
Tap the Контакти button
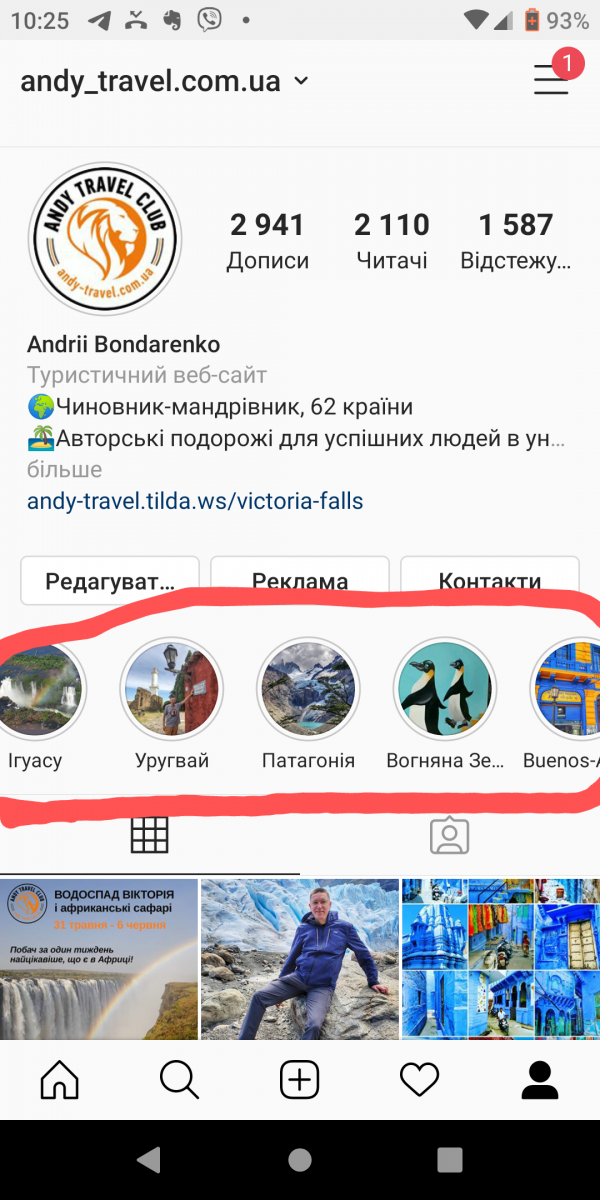[x=490, y=581]
